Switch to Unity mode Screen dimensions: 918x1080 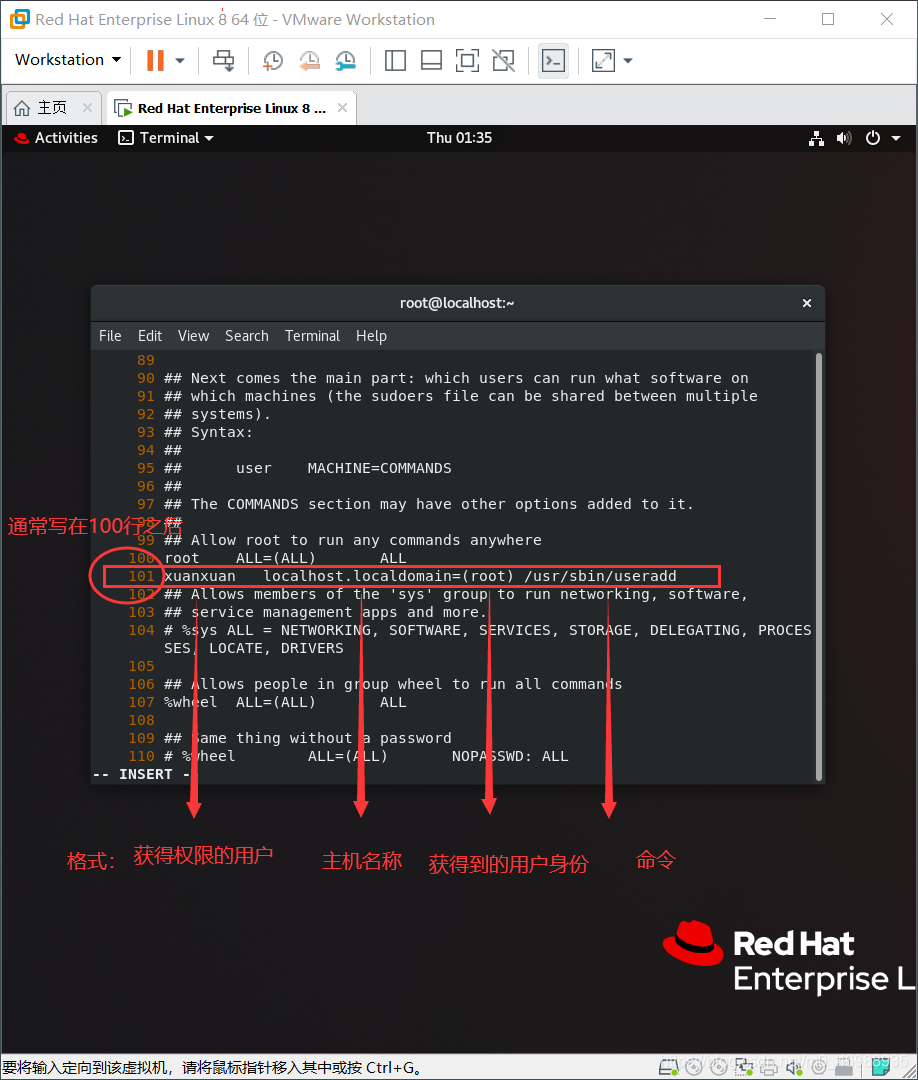pos(503,61)
